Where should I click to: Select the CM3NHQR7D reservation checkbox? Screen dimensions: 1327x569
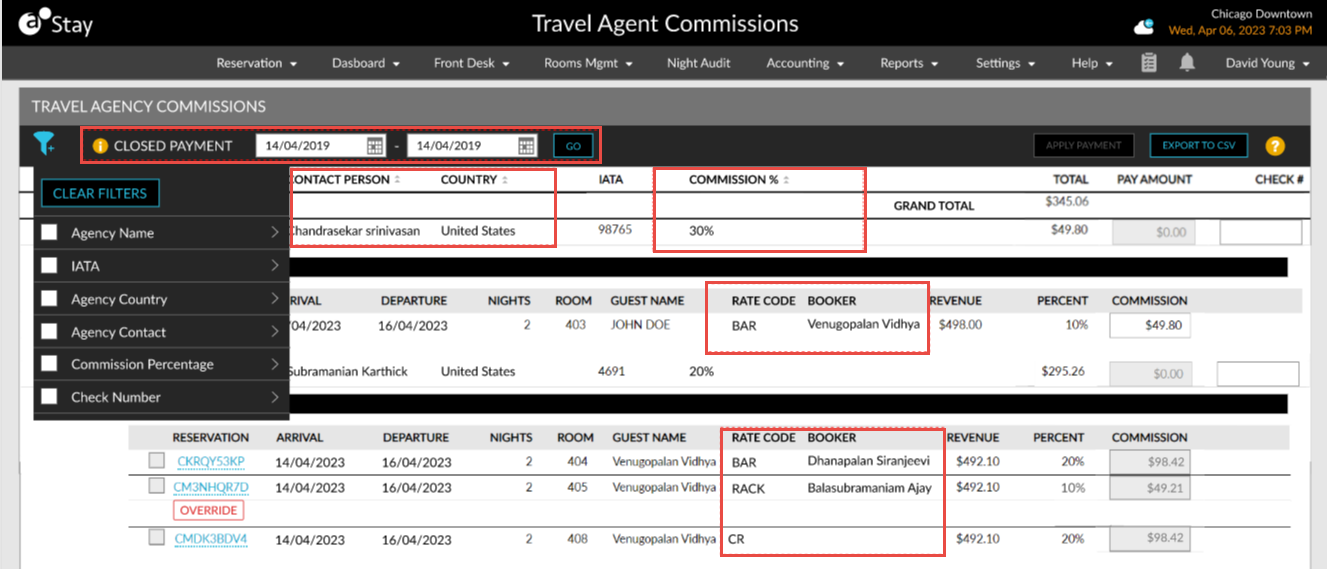(156, 486)
